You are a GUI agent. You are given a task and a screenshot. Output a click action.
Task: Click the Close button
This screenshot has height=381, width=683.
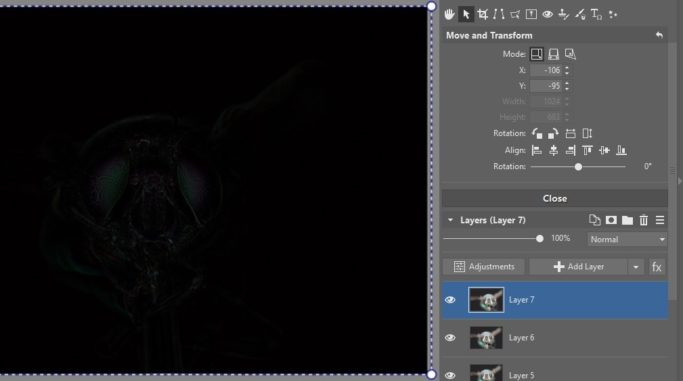click(555, 199)
